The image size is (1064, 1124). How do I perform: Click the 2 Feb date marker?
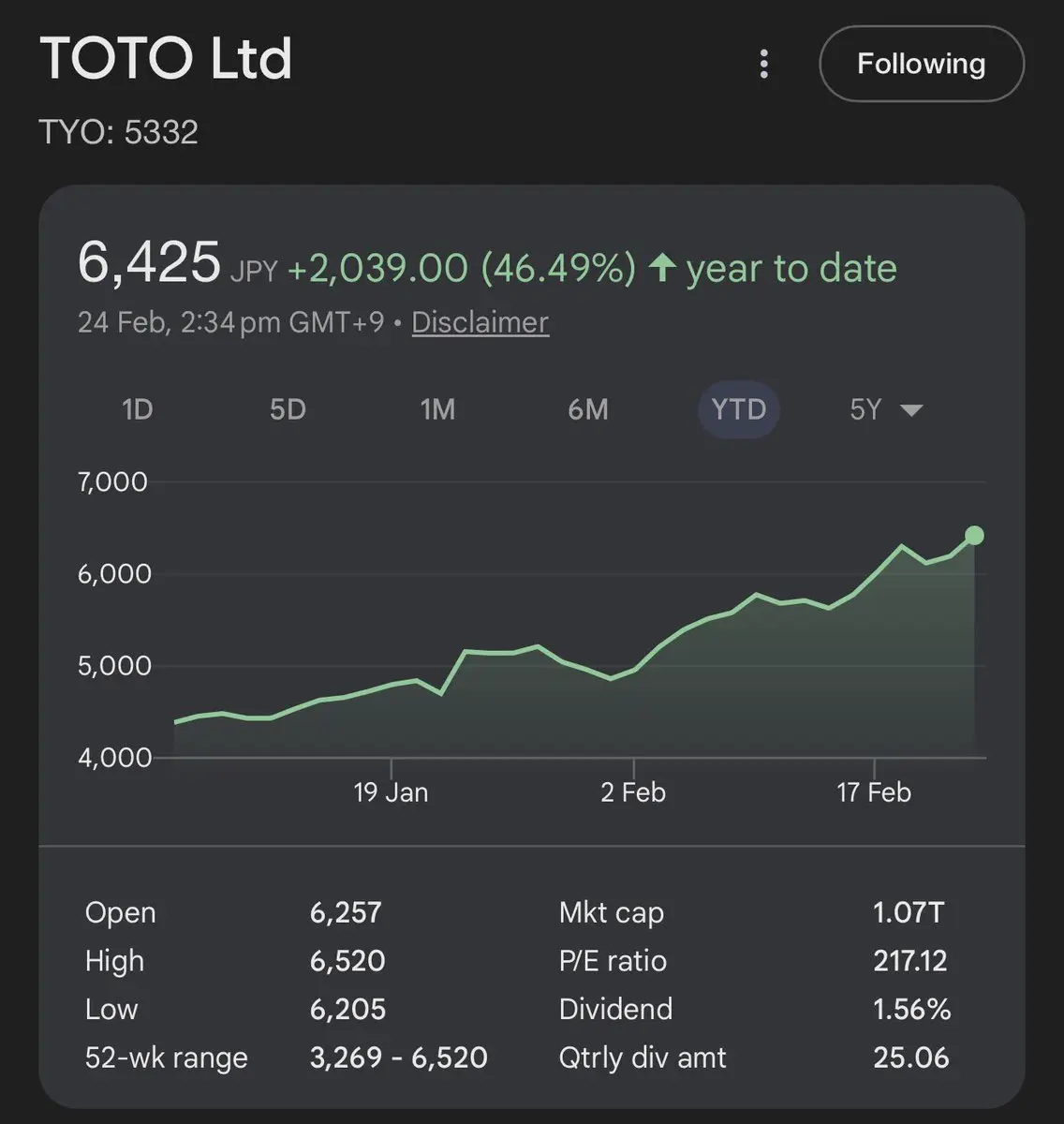click(633, 792)
